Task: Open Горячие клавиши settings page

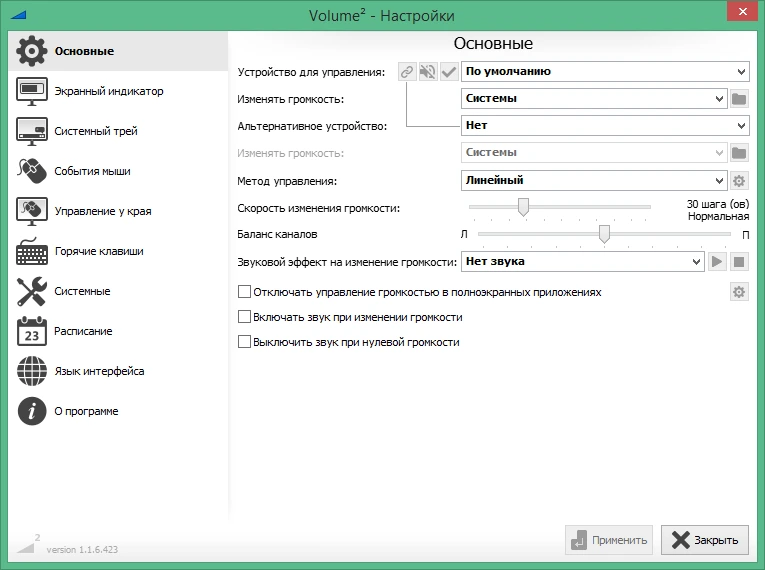Action: click(99, 251)
